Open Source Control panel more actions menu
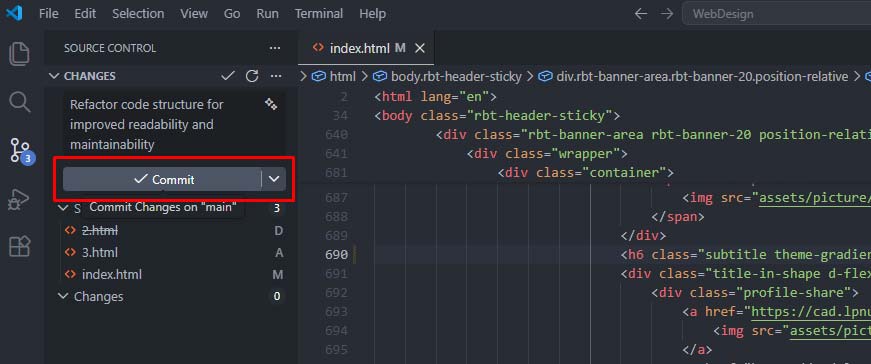871x364 pixels. tap(274, 48)
